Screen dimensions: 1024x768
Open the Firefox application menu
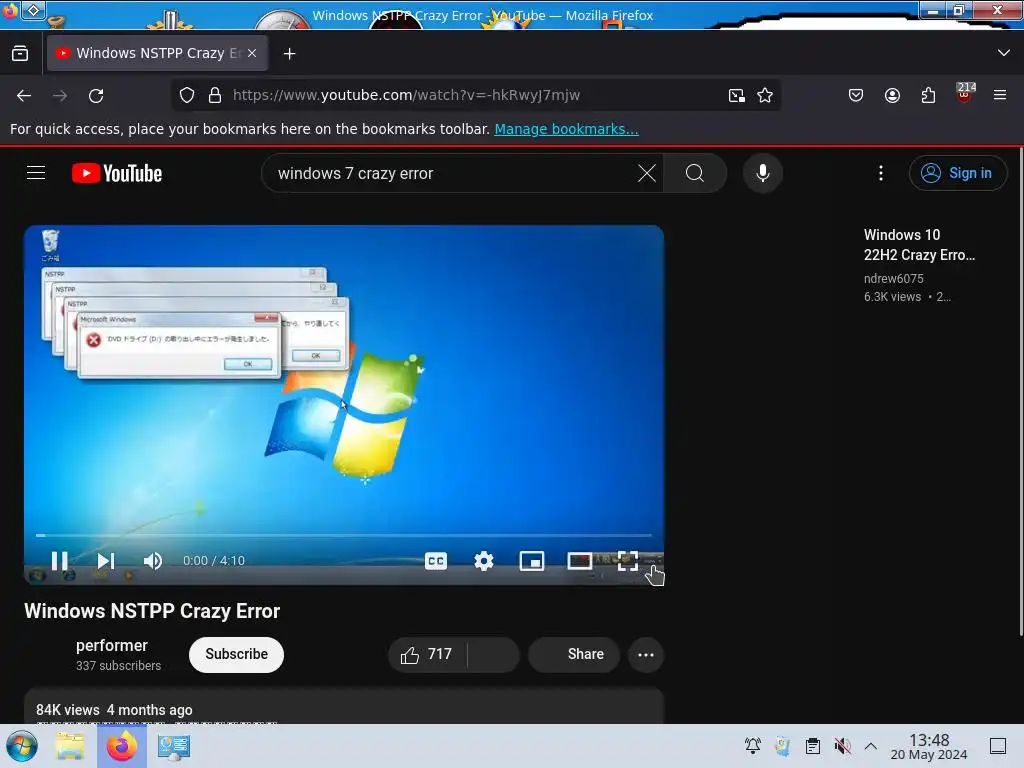point(1000,96)
